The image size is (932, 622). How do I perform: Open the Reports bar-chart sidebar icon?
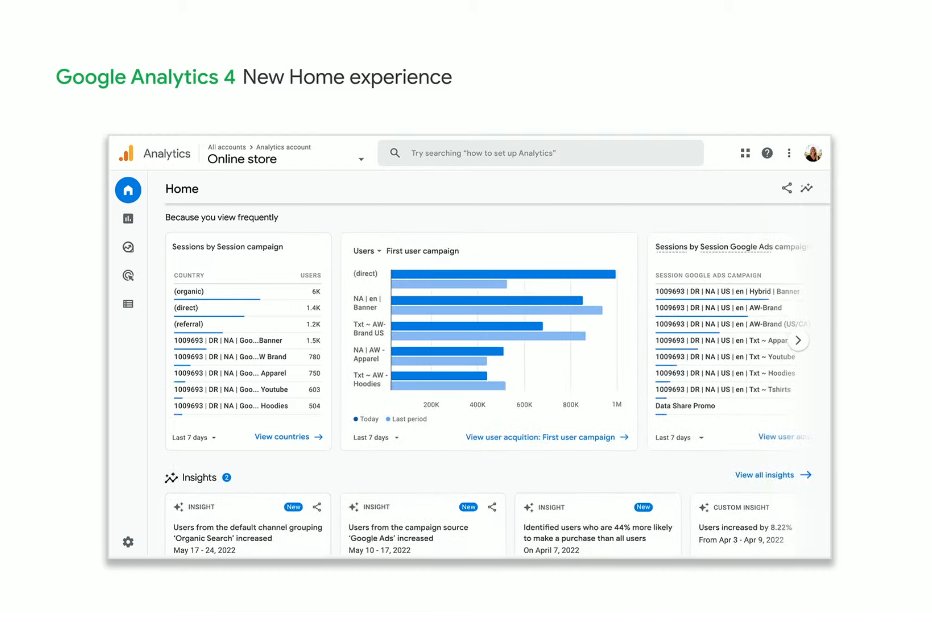tap(128, 219)
